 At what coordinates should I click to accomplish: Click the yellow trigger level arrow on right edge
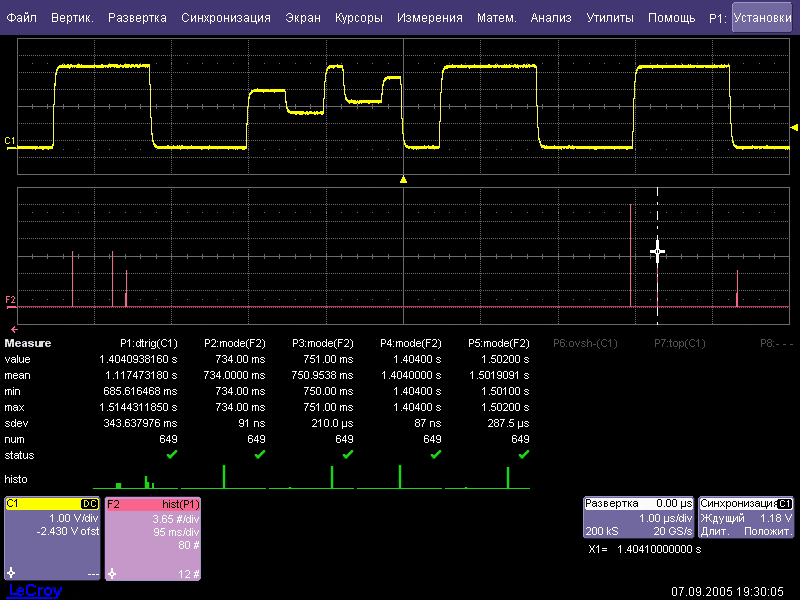pyautogui.click(x=794, y=127)
